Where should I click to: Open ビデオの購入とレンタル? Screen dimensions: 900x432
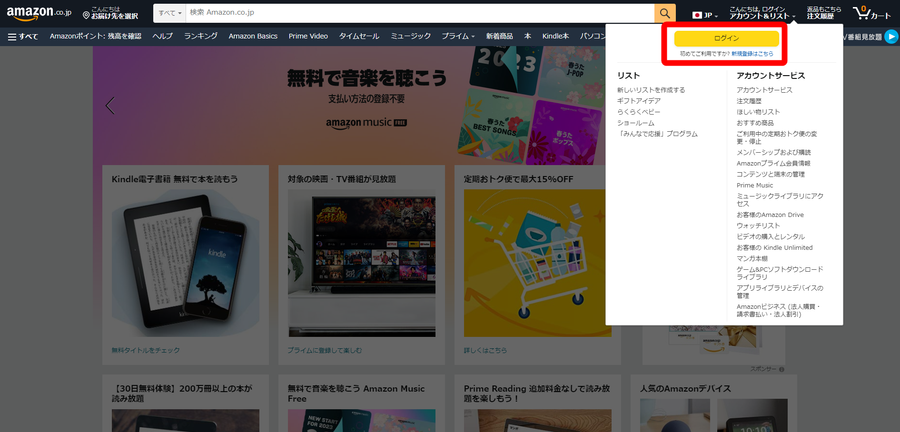[x=770, y=236]
